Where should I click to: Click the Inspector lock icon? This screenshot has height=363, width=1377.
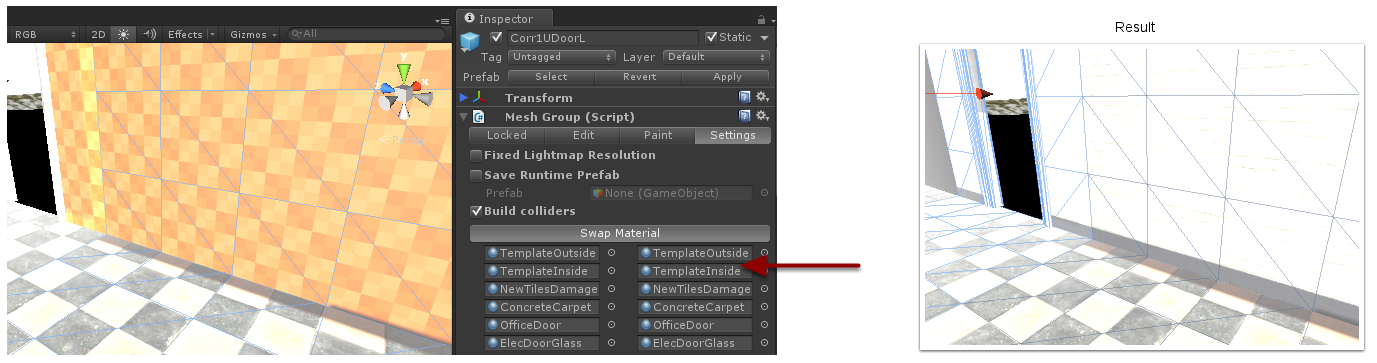pyautogui.click(x=761, y=19)
